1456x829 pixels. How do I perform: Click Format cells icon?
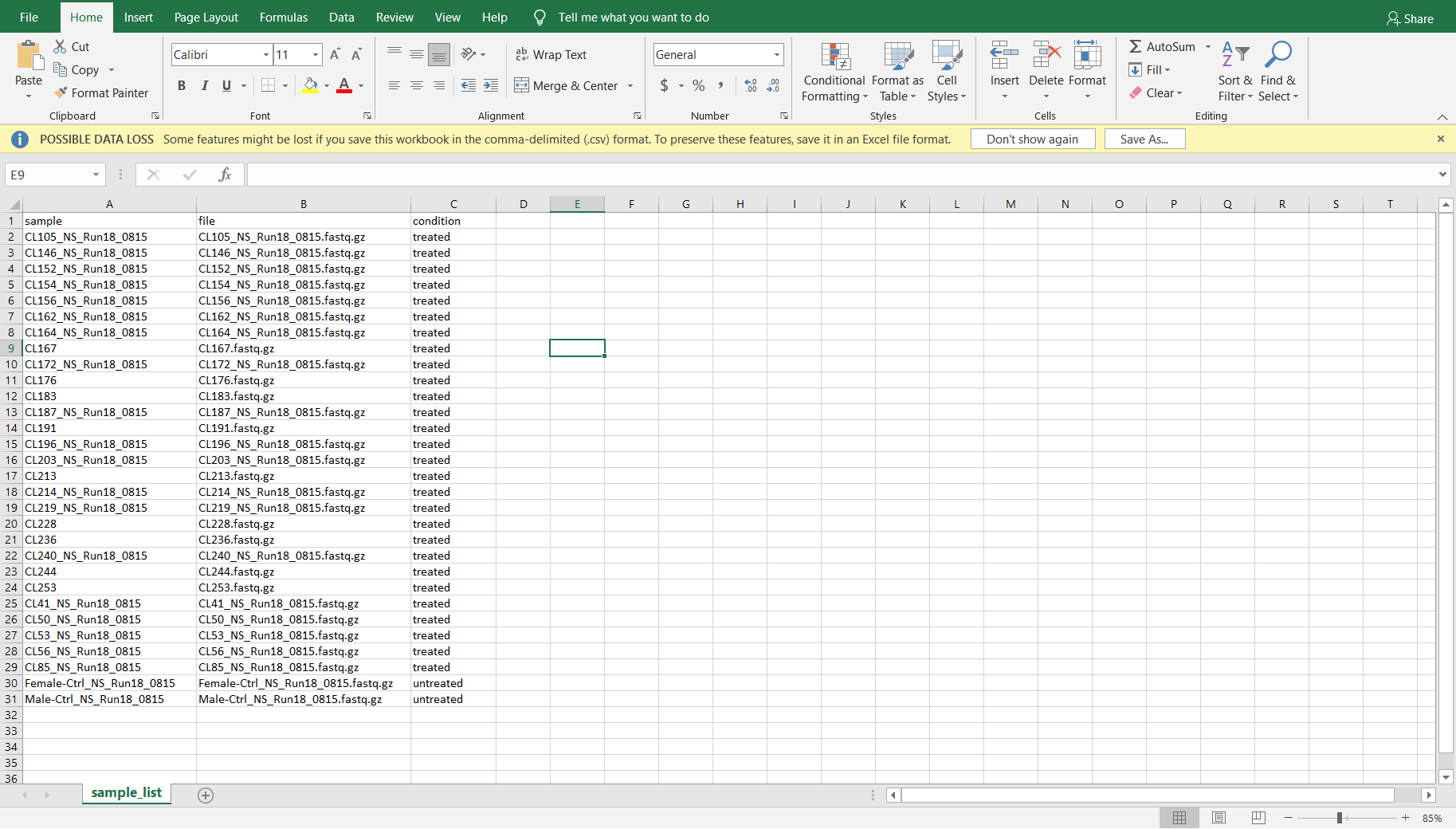pyautogui.click(x=1088, y=56)
